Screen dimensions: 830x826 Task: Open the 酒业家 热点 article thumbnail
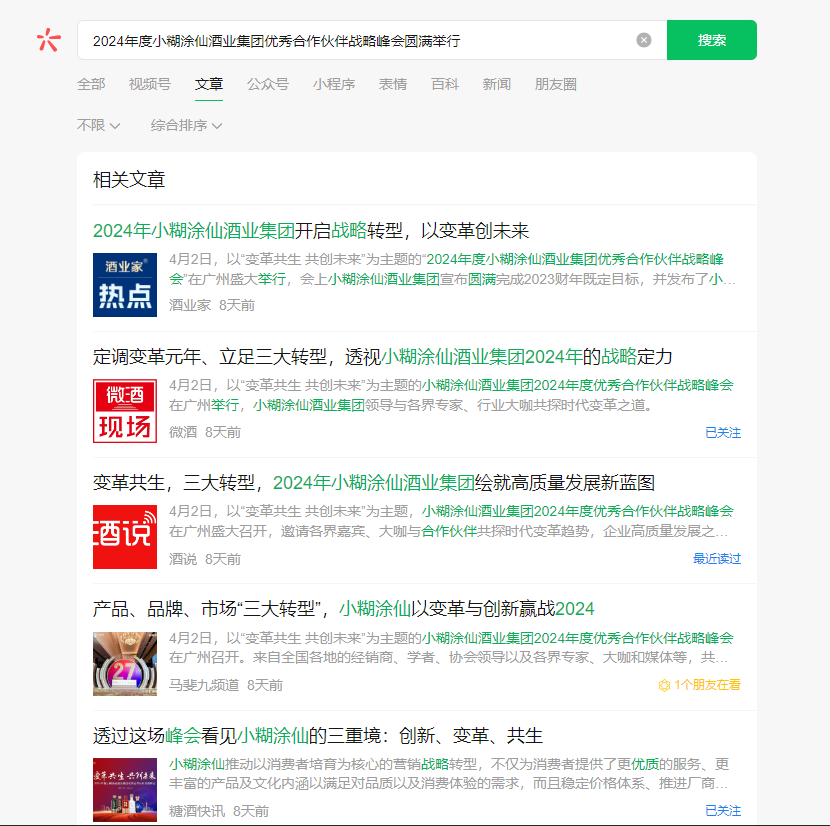coord(125,285)
